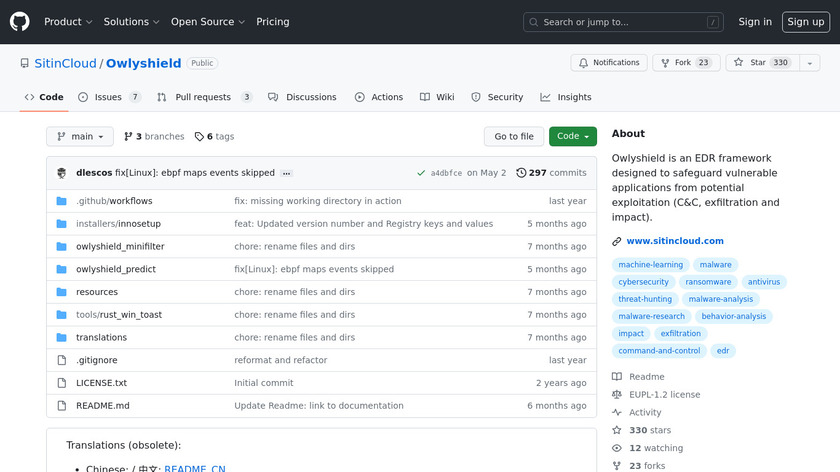Switch to the Issues tab
840x472 pixels.
pyautogui.click(x=108, y=97)
